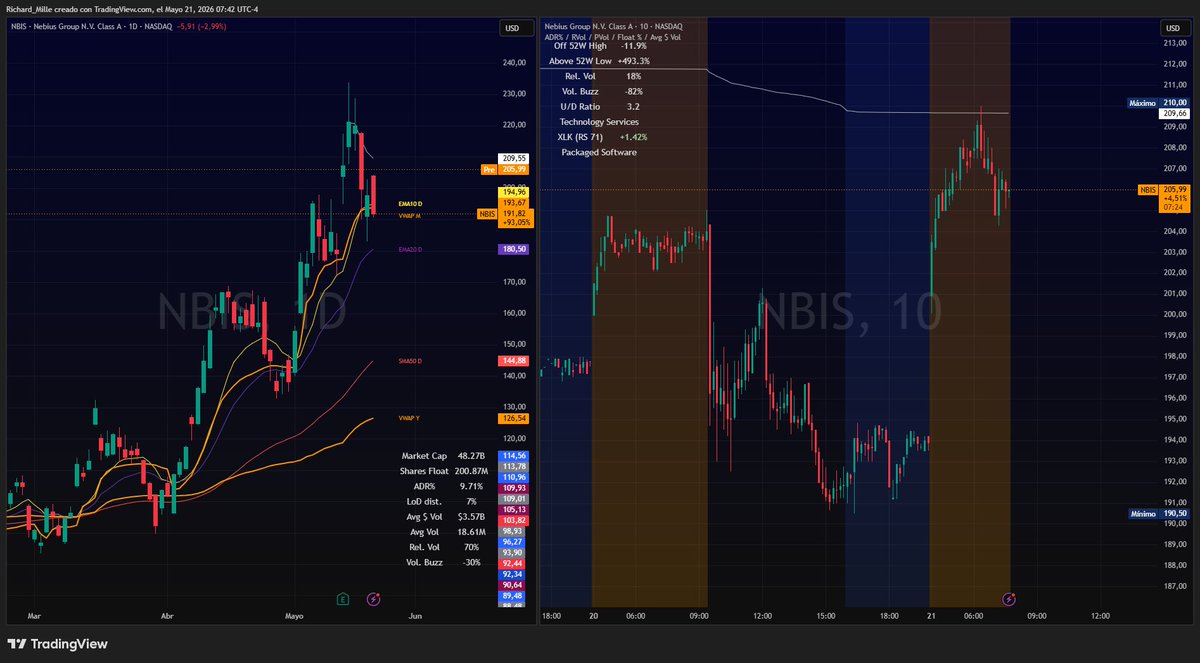Open the TradingView logo link
Viewport: 1200px width, 663px height.
(57, 644)
